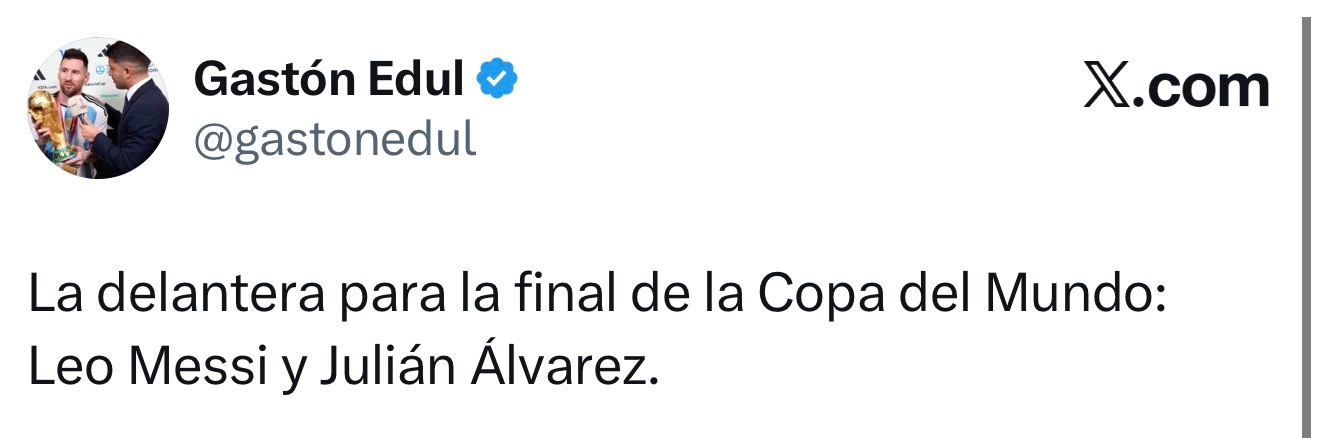Click the word "Edul" in display name
Viewport: 1320px width, 438px height.
click(x=410, y=80)
